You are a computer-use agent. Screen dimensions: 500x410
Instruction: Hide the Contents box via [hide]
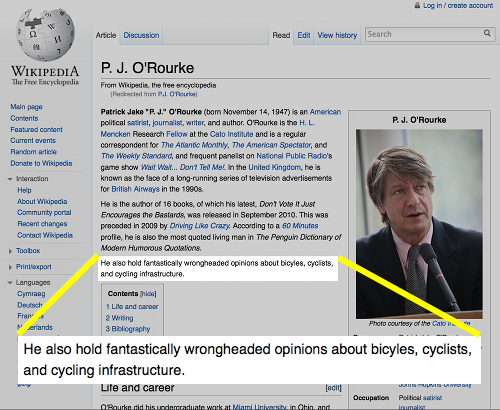(148, 294)
